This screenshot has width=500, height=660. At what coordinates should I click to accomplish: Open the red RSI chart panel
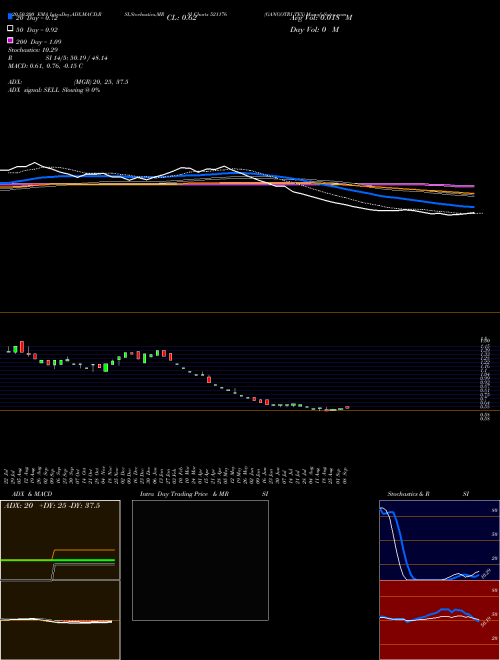tap(439, 620)
